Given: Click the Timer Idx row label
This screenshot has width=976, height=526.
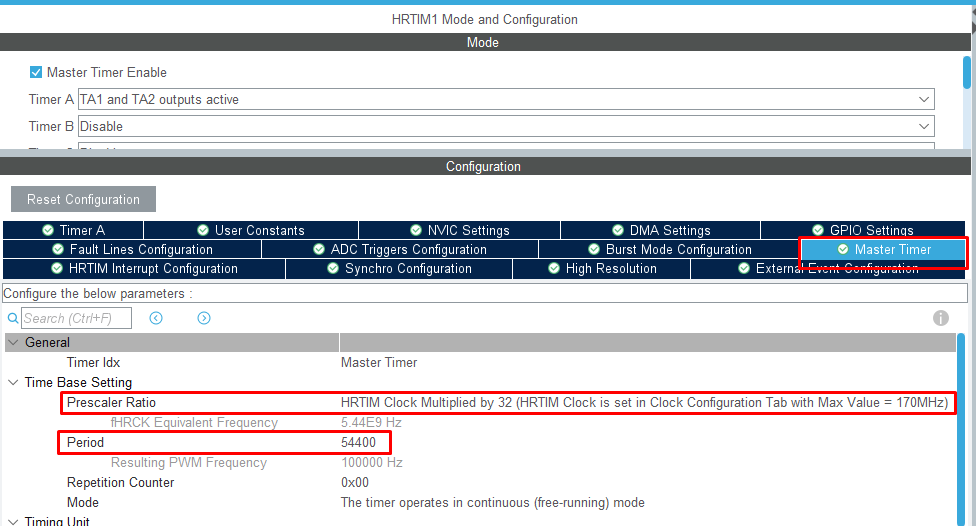Looking at the screenshot, I should pos(93,362).
